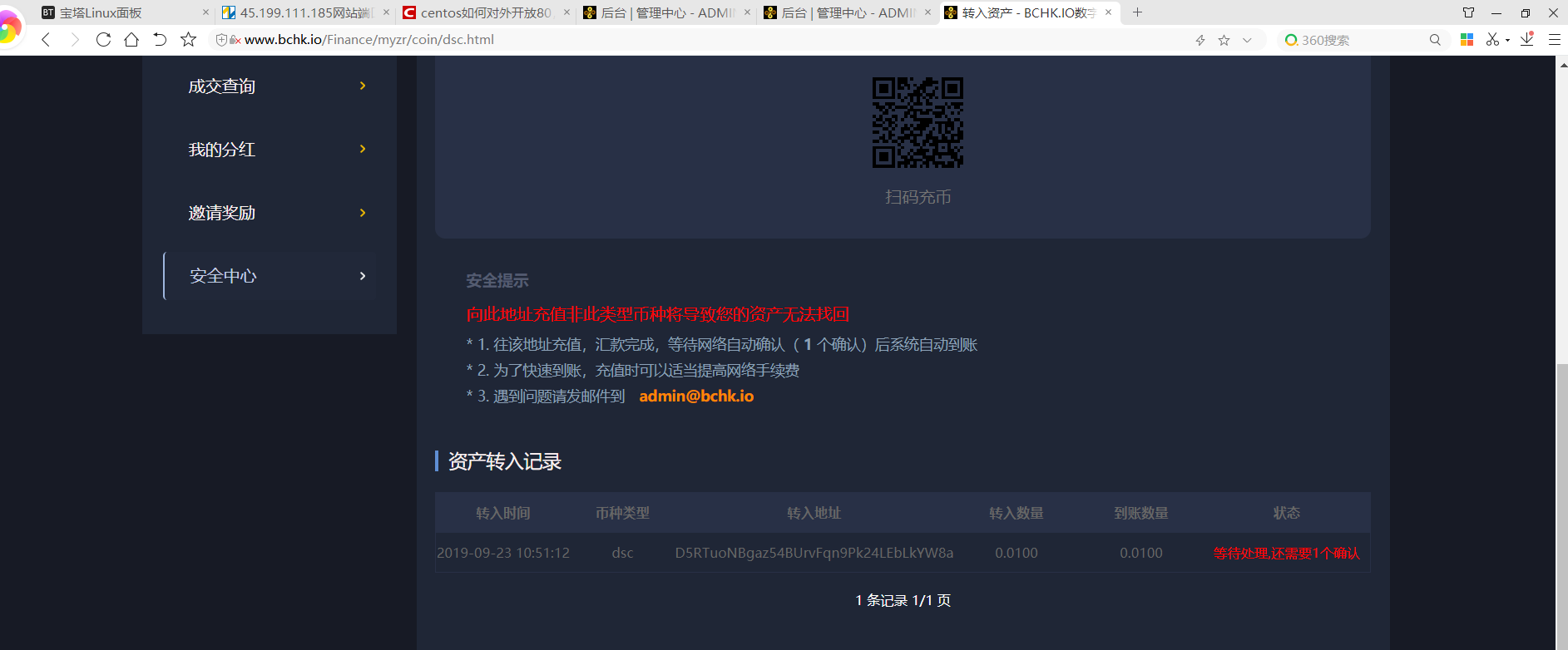The image size is (1568, 650).
Task: Click the 扫码充币 QR code
Action: [918, 123]
